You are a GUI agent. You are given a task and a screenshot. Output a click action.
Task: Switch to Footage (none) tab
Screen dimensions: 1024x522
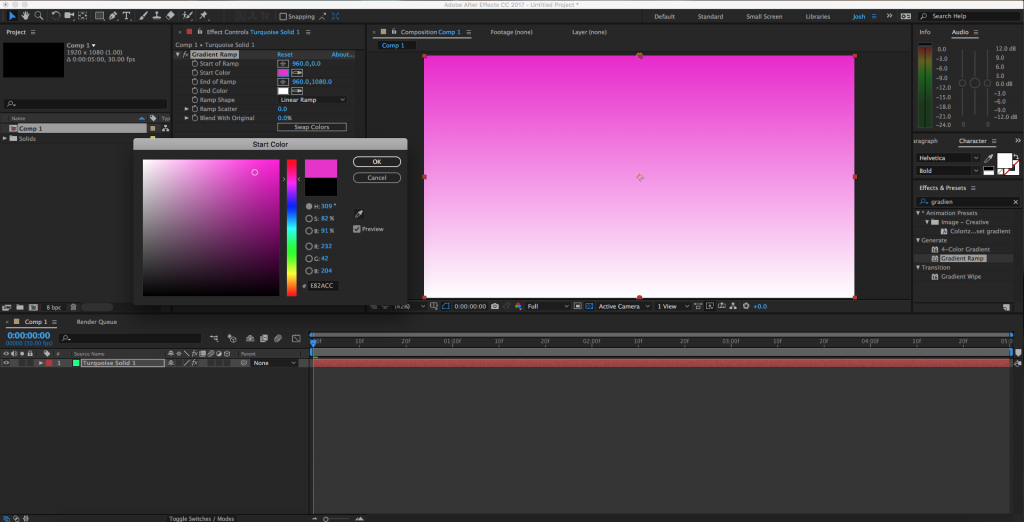511,32
